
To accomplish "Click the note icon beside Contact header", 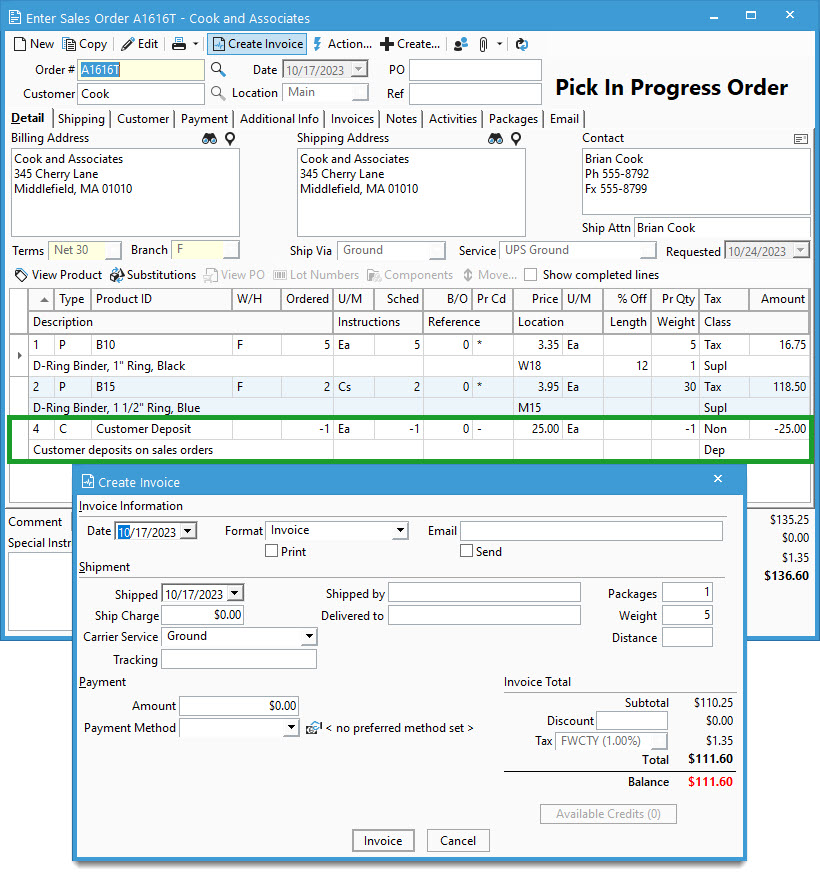I will (x=800, y=138).
